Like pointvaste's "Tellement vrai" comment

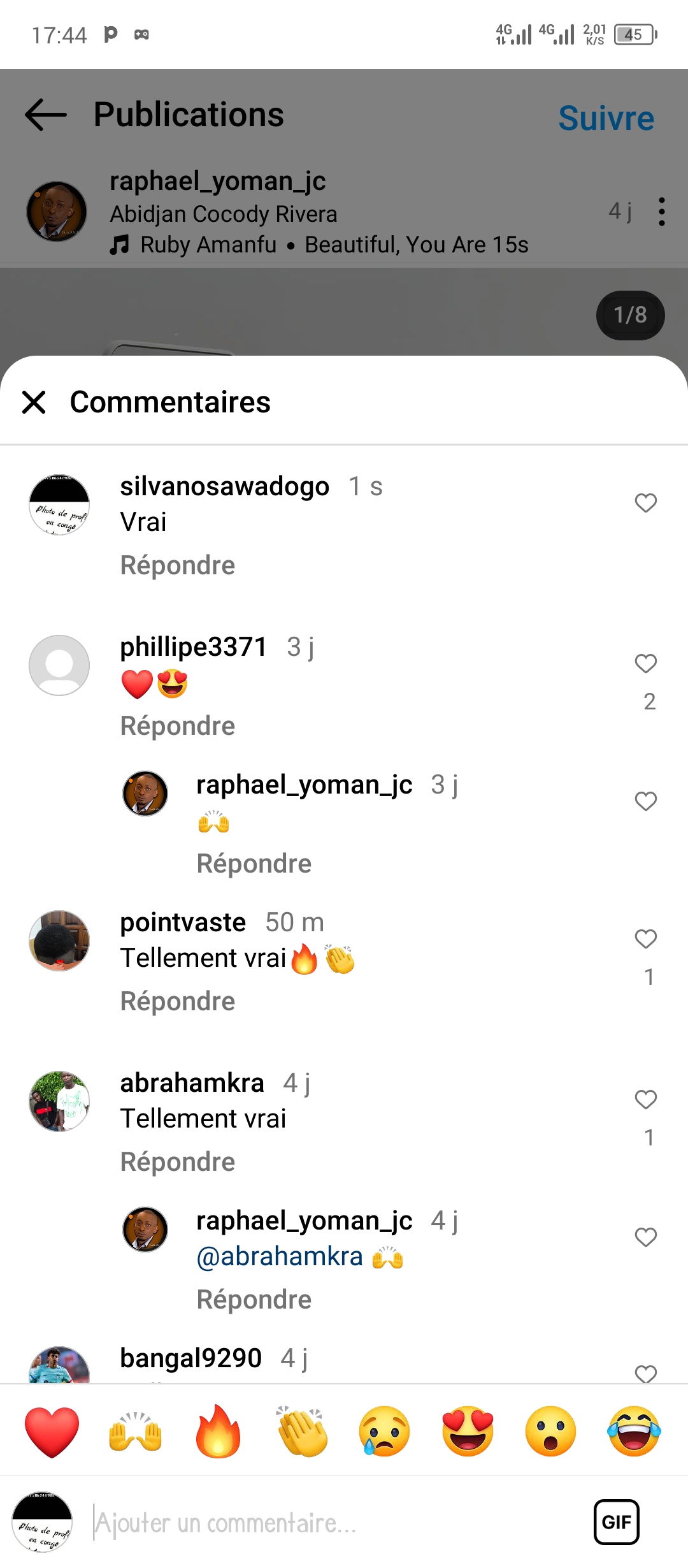point(646,939)
